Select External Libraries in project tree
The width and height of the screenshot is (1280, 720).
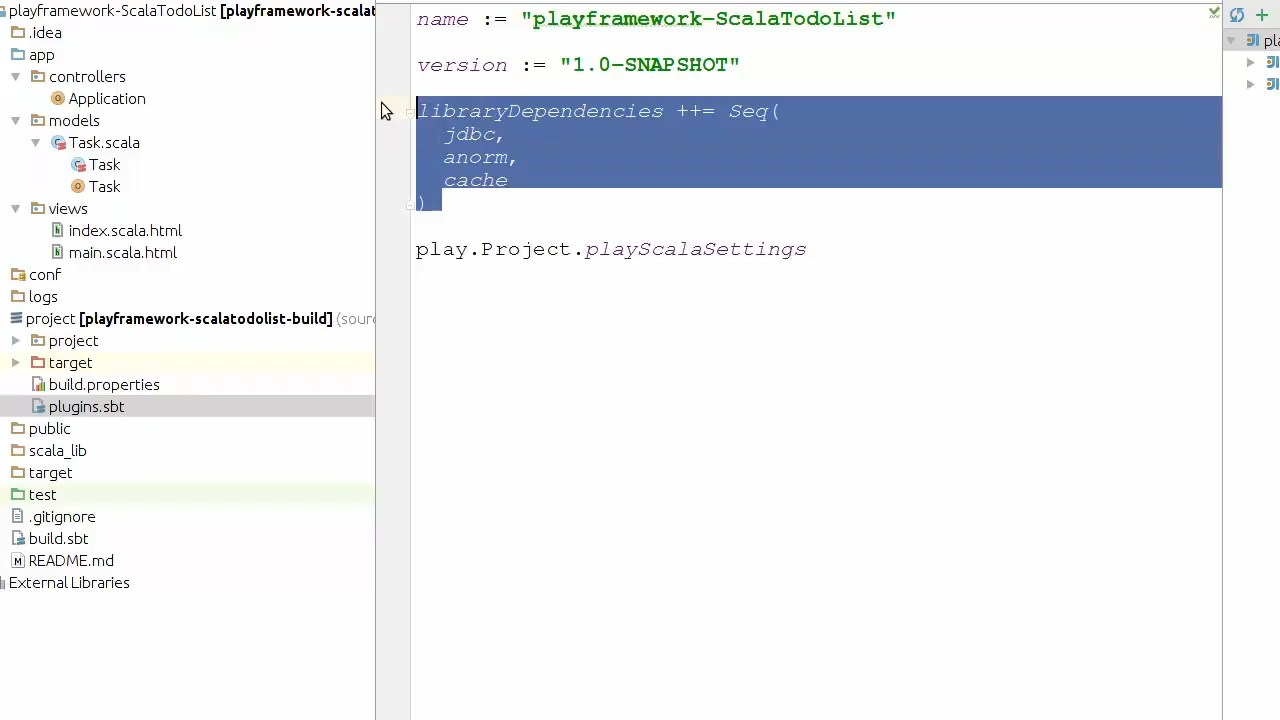tap(69, 583)
